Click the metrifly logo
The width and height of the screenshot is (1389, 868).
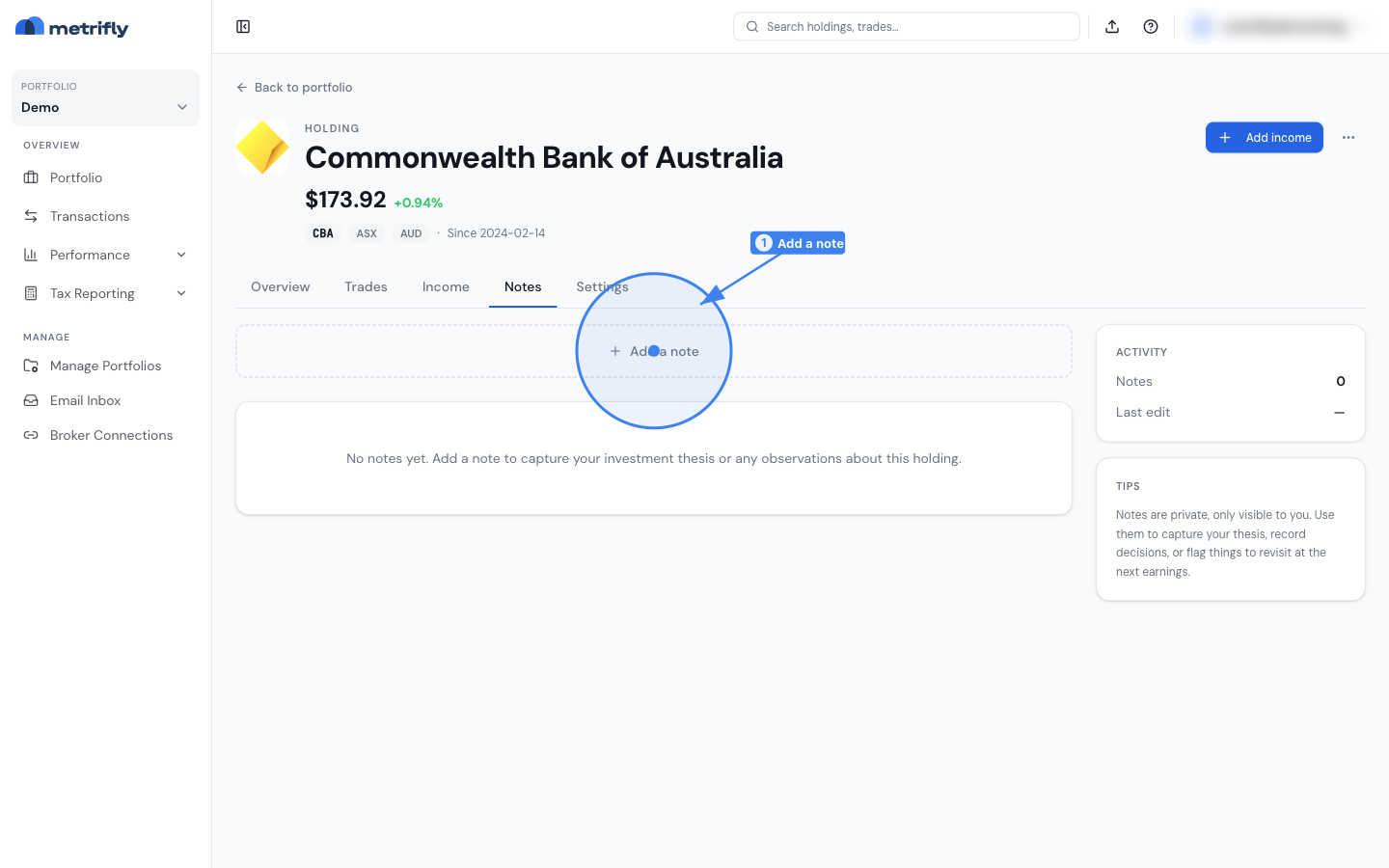72,28
